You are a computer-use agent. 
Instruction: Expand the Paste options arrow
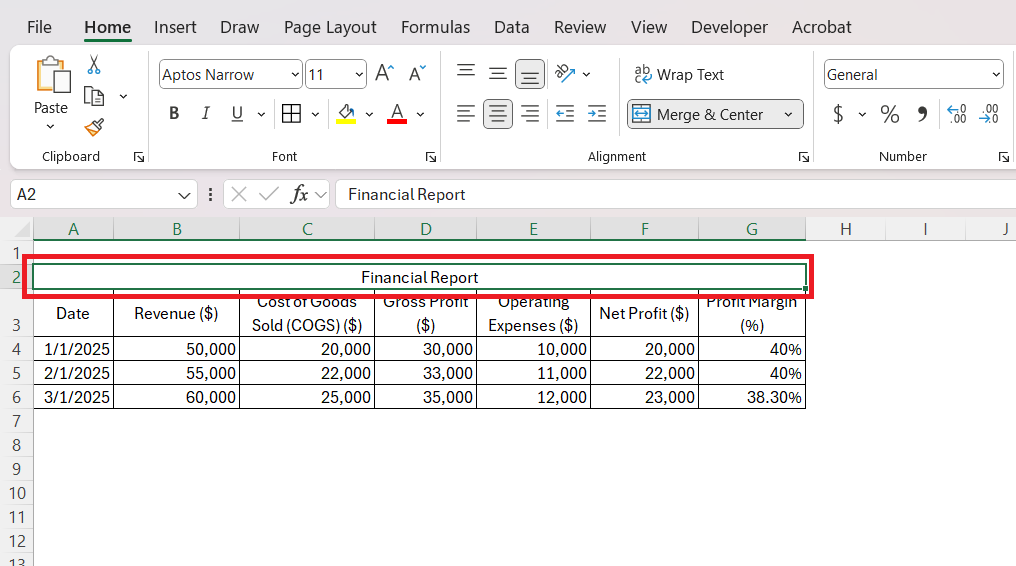point(51,127)
